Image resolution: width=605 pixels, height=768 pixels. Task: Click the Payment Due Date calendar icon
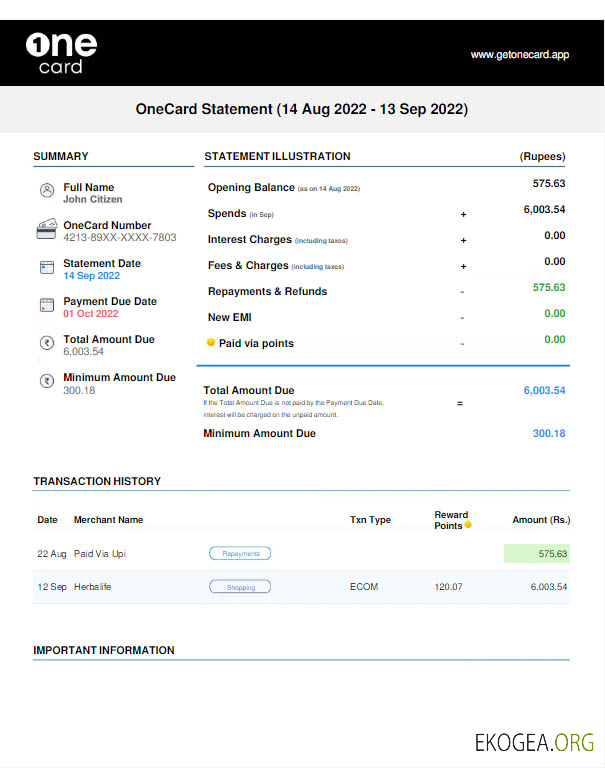pos(46,305)
